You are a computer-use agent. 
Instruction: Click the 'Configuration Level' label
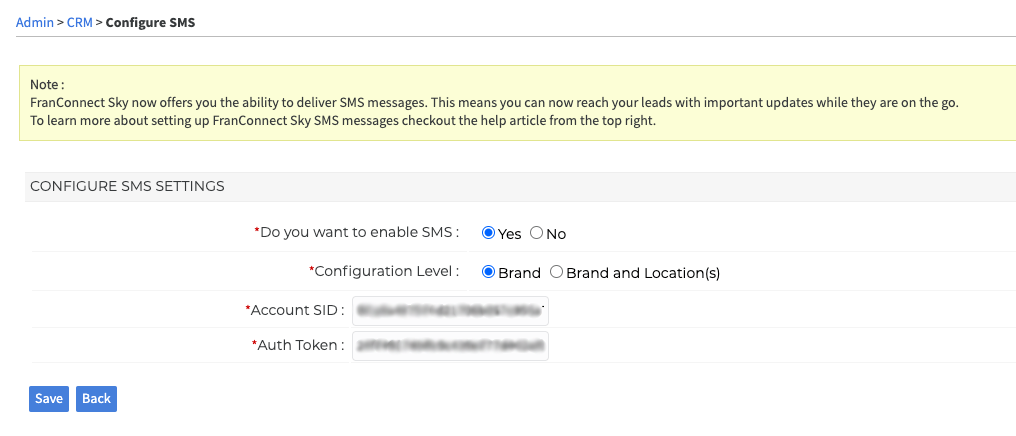(384, 271)
